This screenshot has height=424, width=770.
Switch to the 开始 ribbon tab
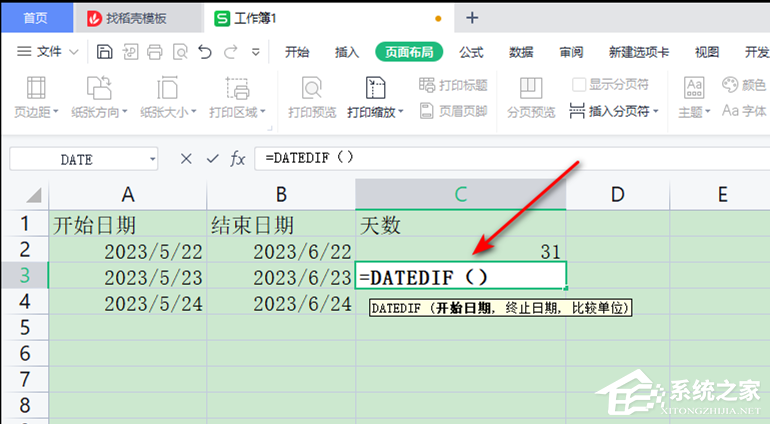pos(297,52)
